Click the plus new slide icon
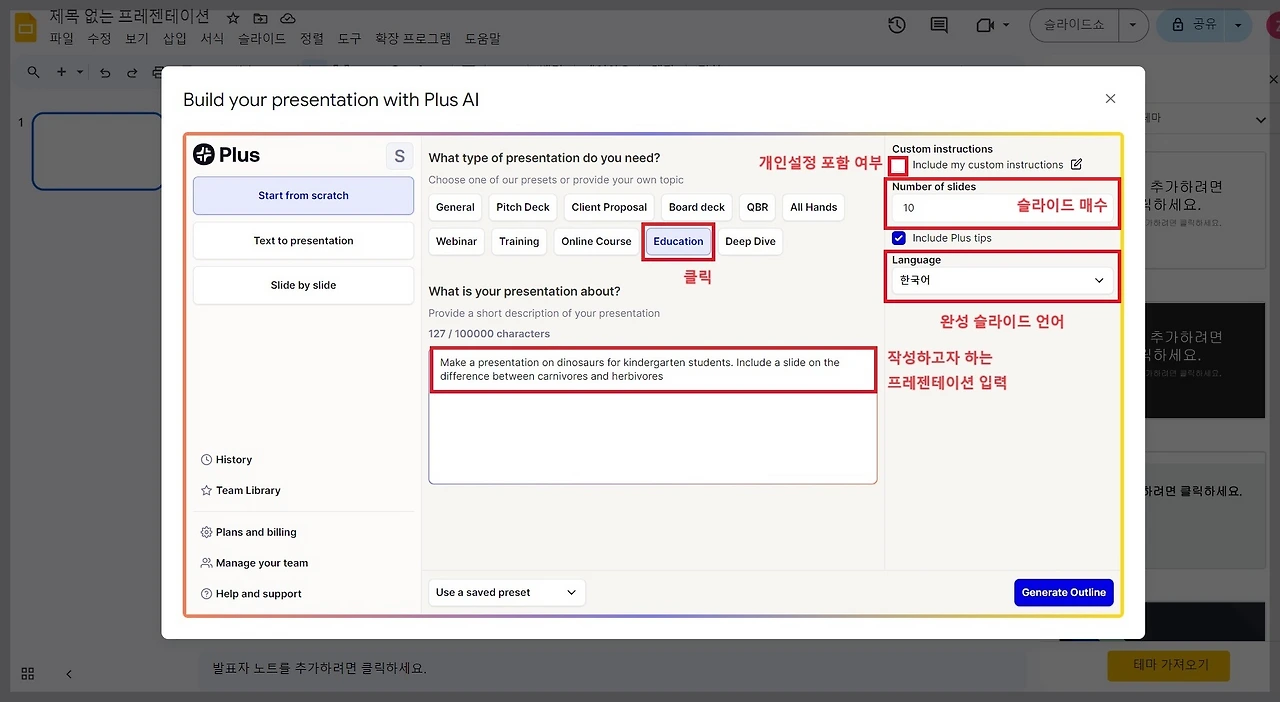The height and width of the screenshot is (702, 1280). click(62, 72)
